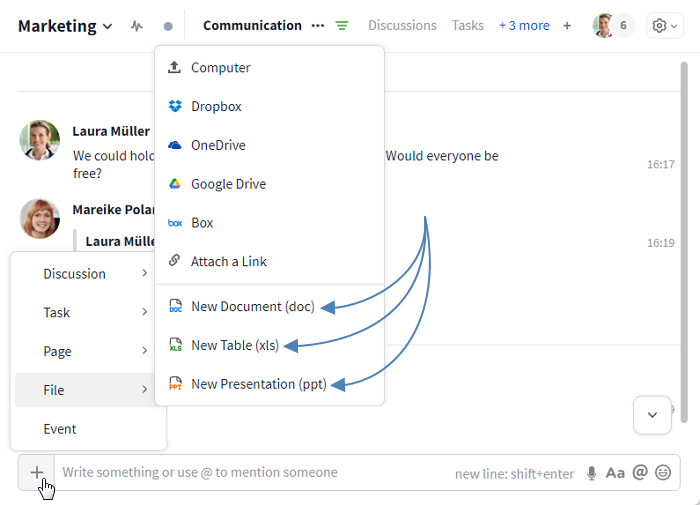Click the microphone voice message icon
This screenshot has height=505, width=700.
click(x=592, y=473)
